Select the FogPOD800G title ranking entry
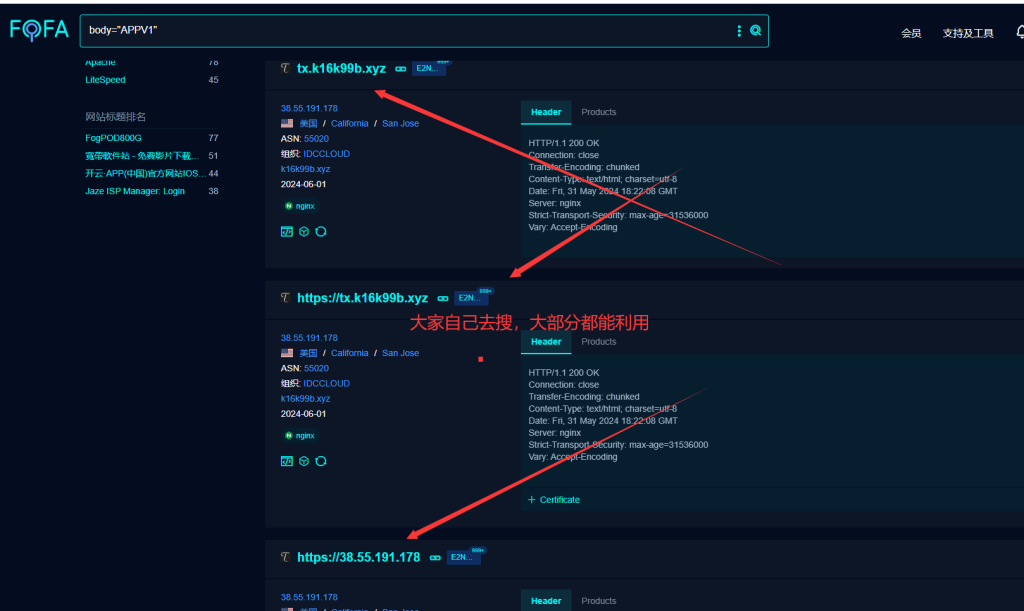 point(113,138)
